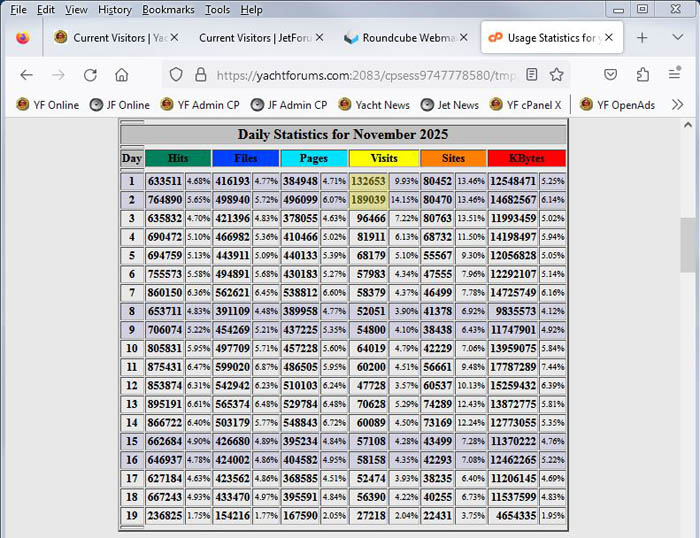The height and width of the screenshot is (538, 700).
Task: Open a new browser tab
Action: 642,38
